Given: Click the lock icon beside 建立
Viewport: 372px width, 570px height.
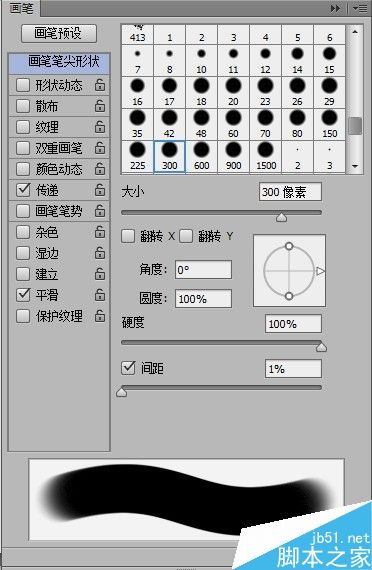Looking at the screenshot, I should coord(100,274).
